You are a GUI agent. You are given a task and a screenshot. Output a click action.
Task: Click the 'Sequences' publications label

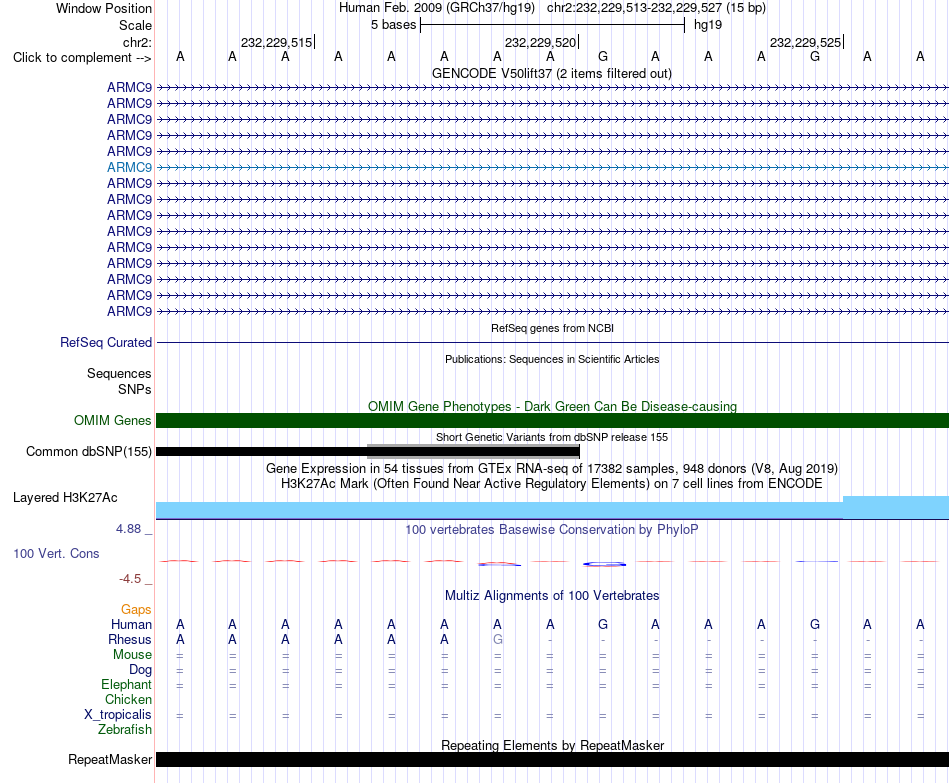(x=119, y=373)
